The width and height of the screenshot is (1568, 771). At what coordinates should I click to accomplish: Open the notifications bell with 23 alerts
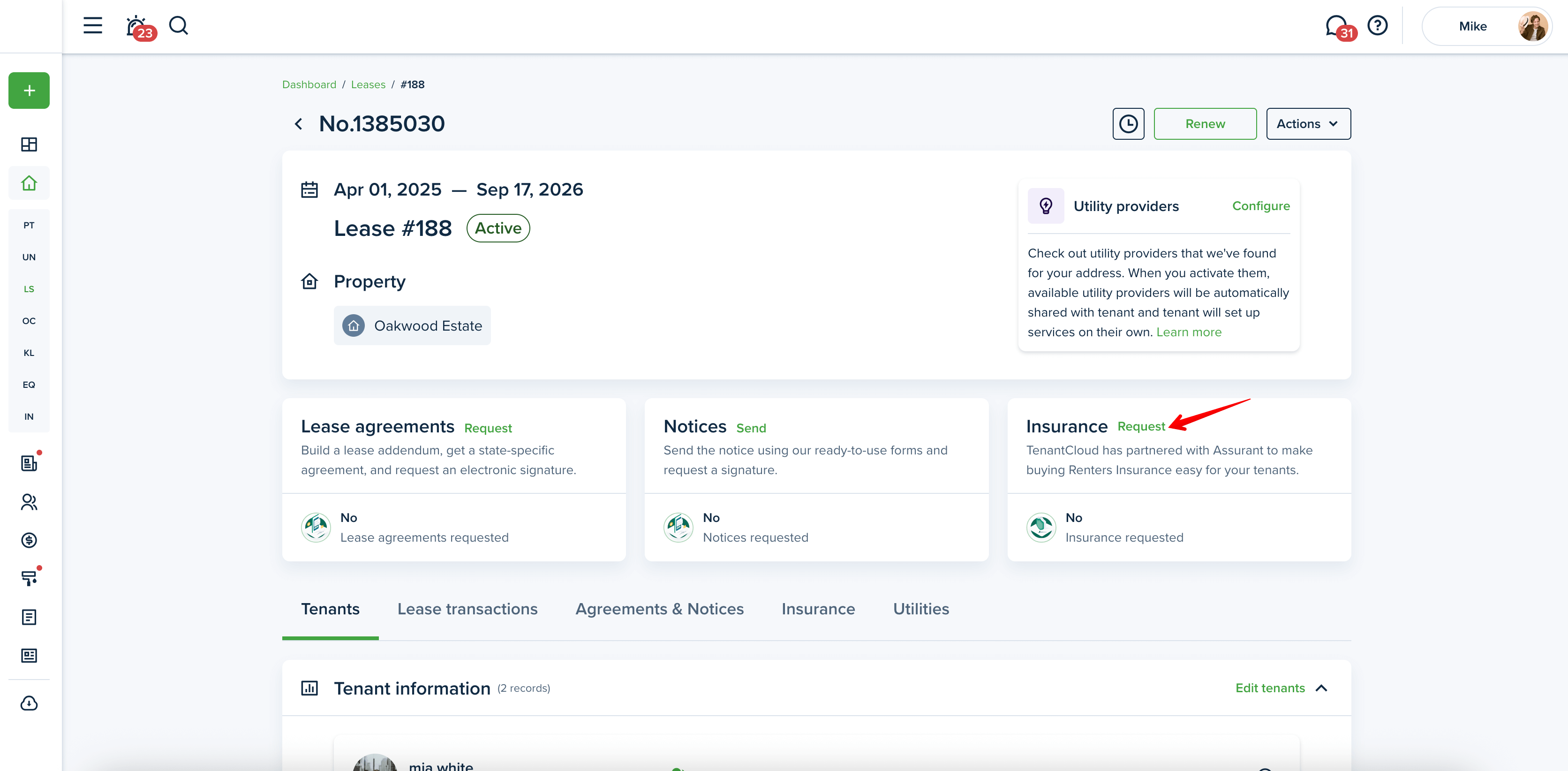[x=136, y=26]
